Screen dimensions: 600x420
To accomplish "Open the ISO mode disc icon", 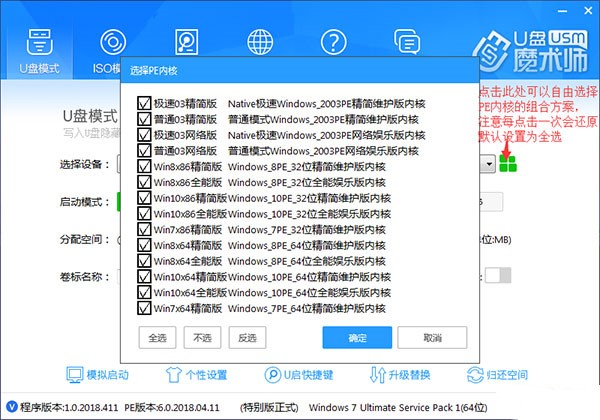I will (x=112, y=42).
